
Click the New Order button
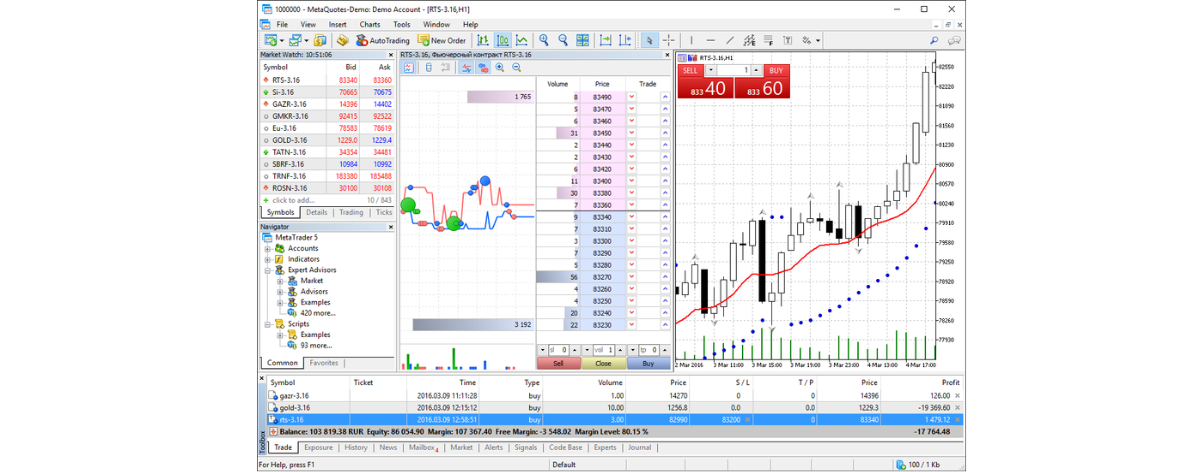[441, 41]
